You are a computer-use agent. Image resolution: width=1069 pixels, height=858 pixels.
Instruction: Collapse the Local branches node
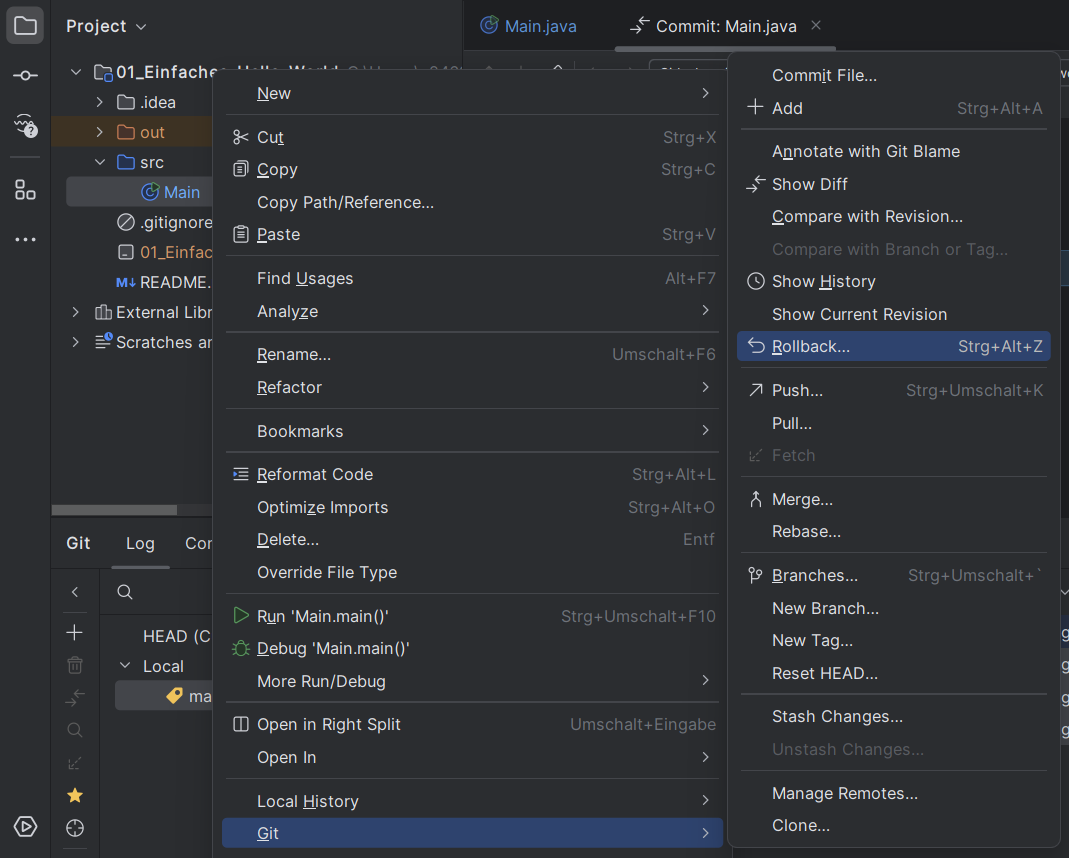[125, 666]
